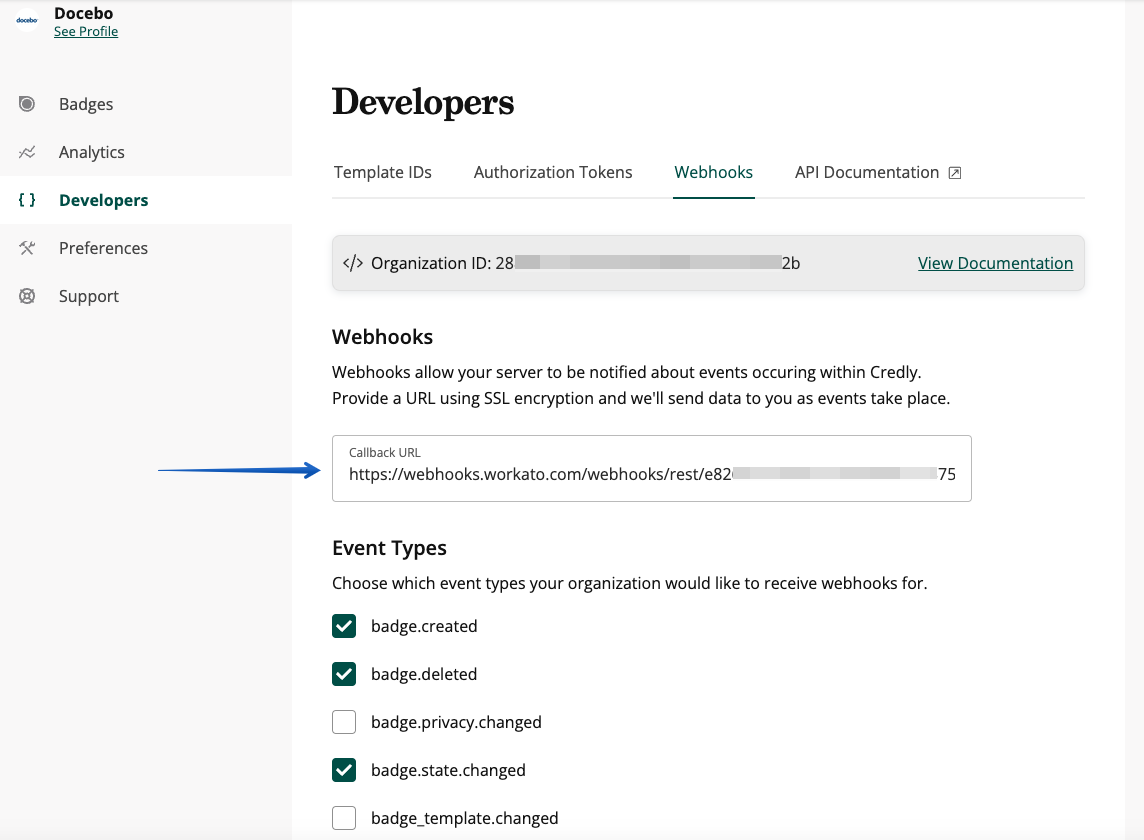Click the Badges sidebar icon
Image resolution: width=1144 pixels, height=840 pixels.
point(27,104)
